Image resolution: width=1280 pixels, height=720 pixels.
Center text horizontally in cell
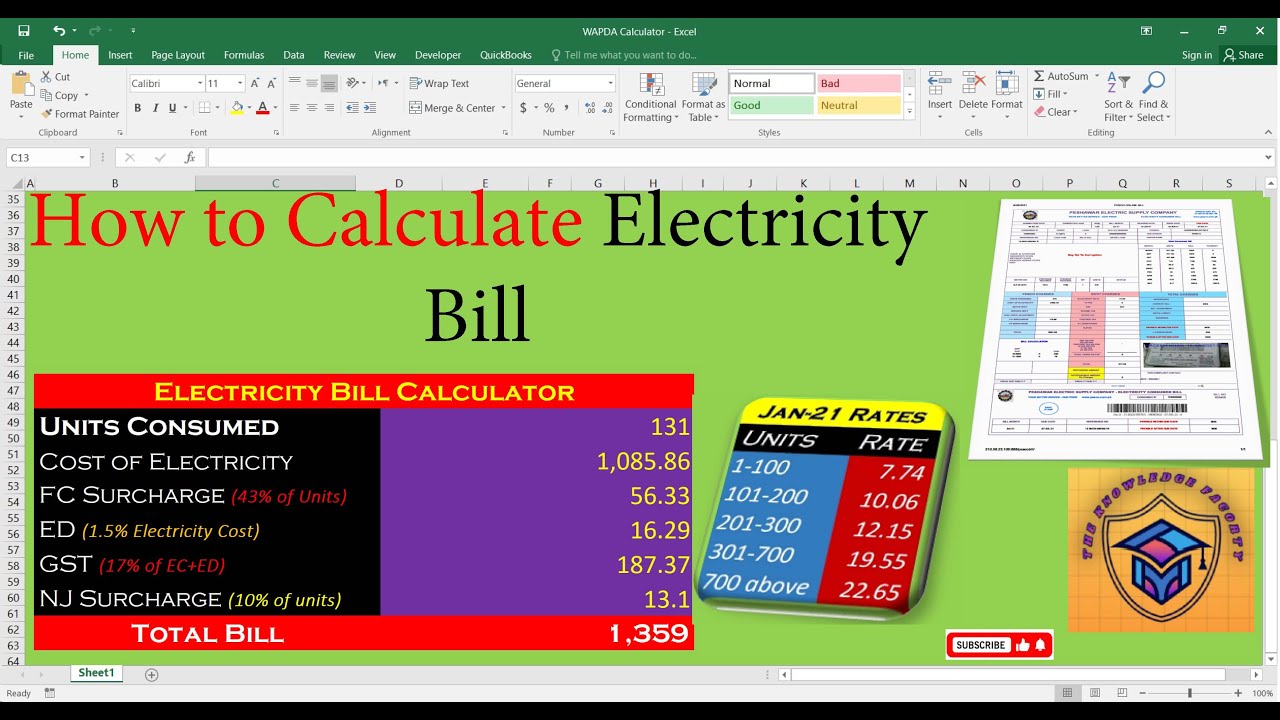(x=312, y=108)
